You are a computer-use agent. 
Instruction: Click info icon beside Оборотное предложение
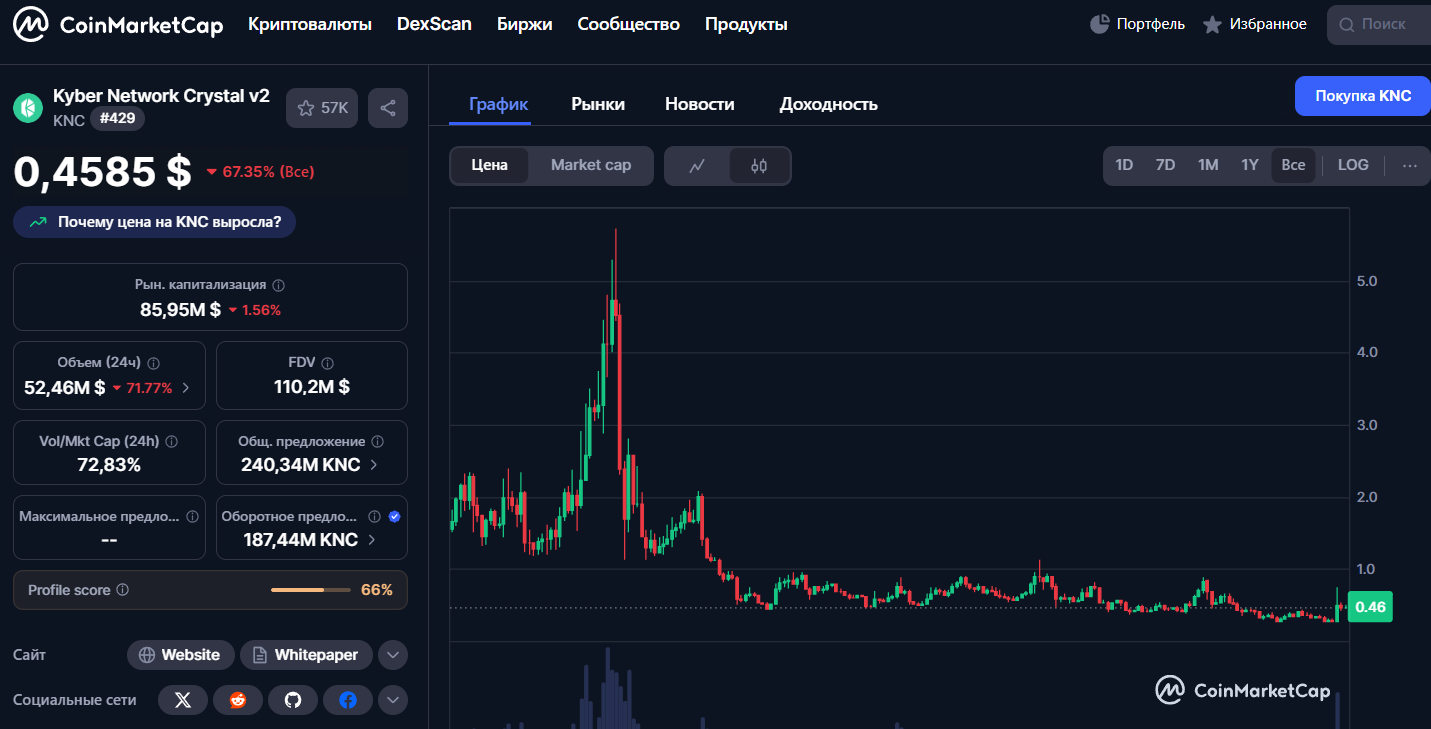pyautogui.click(x=374, y=517)
